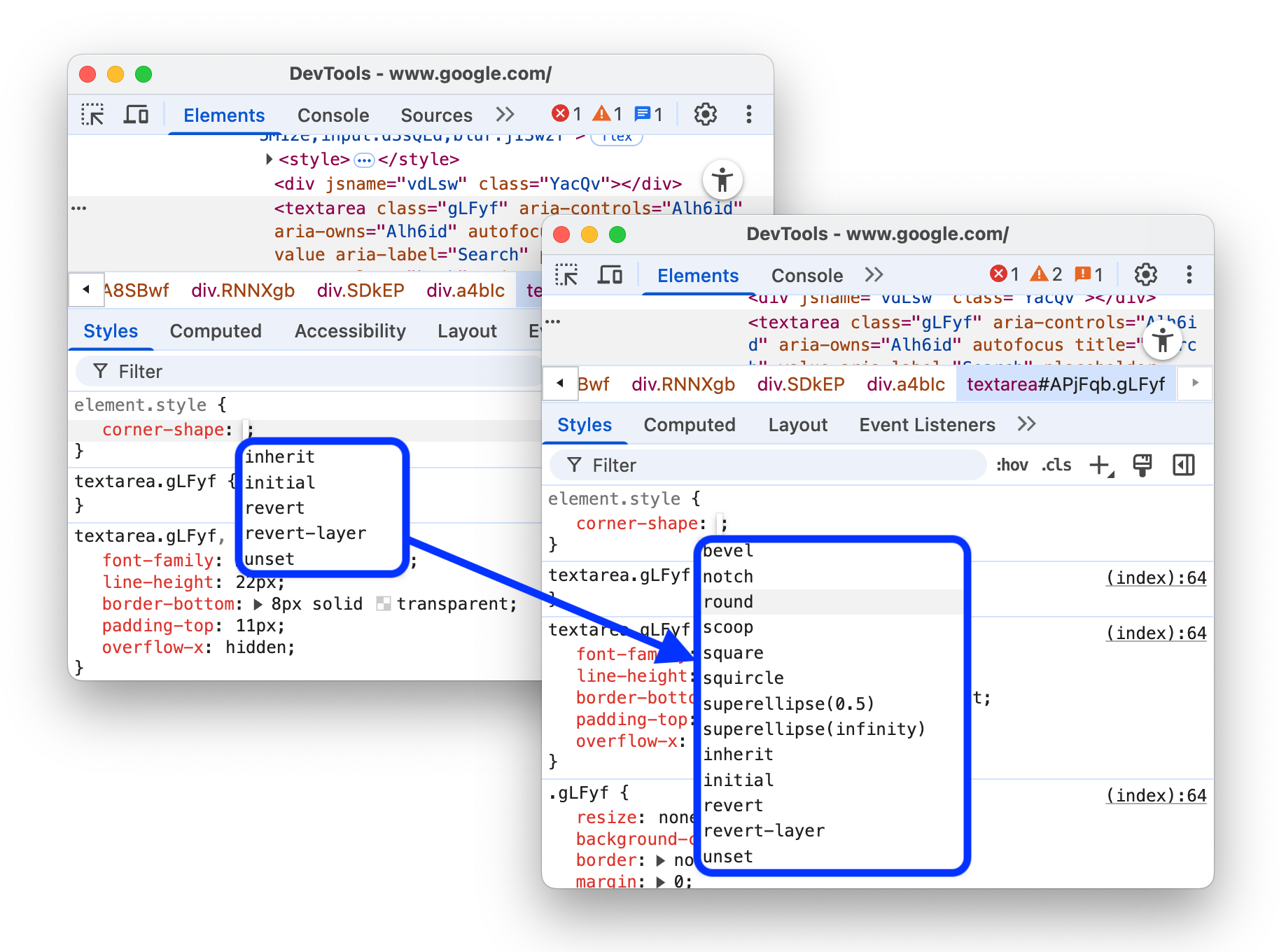1279x952 pixels.
Task: Follow the (index):64 source link
Action: [x=1156, y=577]
